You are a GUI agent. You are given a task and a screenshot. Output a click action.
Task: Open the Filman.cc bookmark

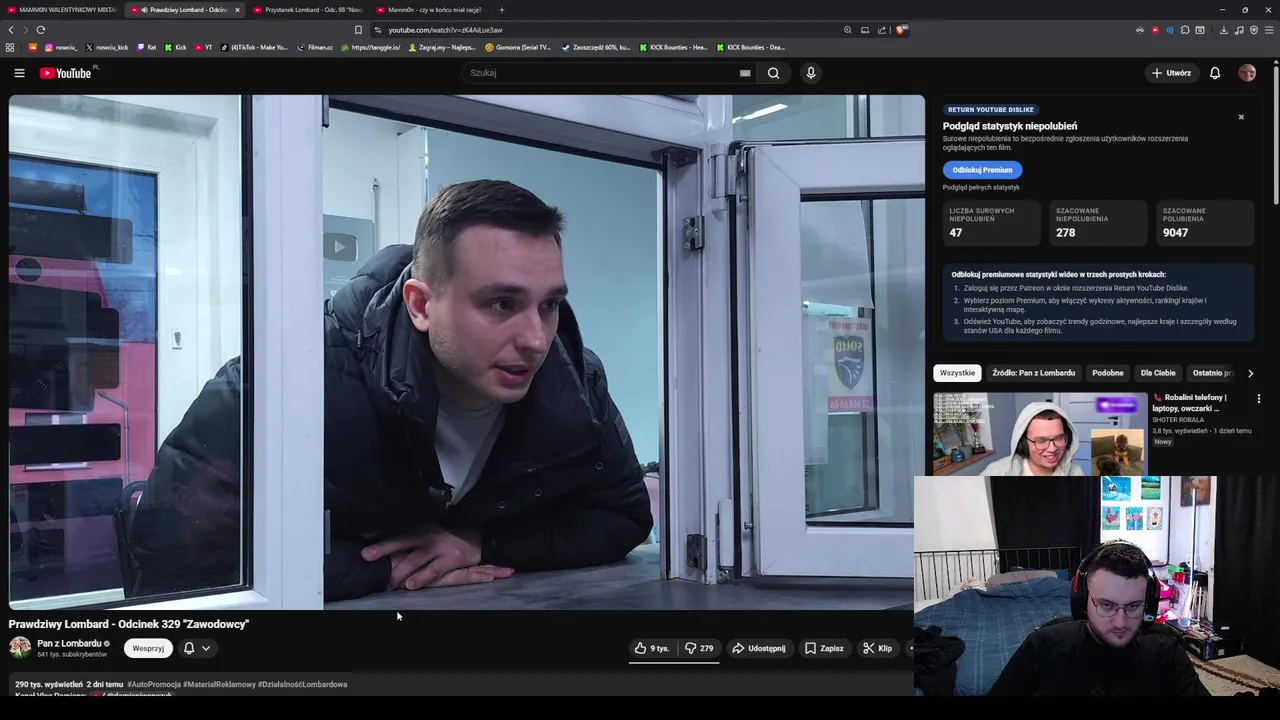[315, 47]
